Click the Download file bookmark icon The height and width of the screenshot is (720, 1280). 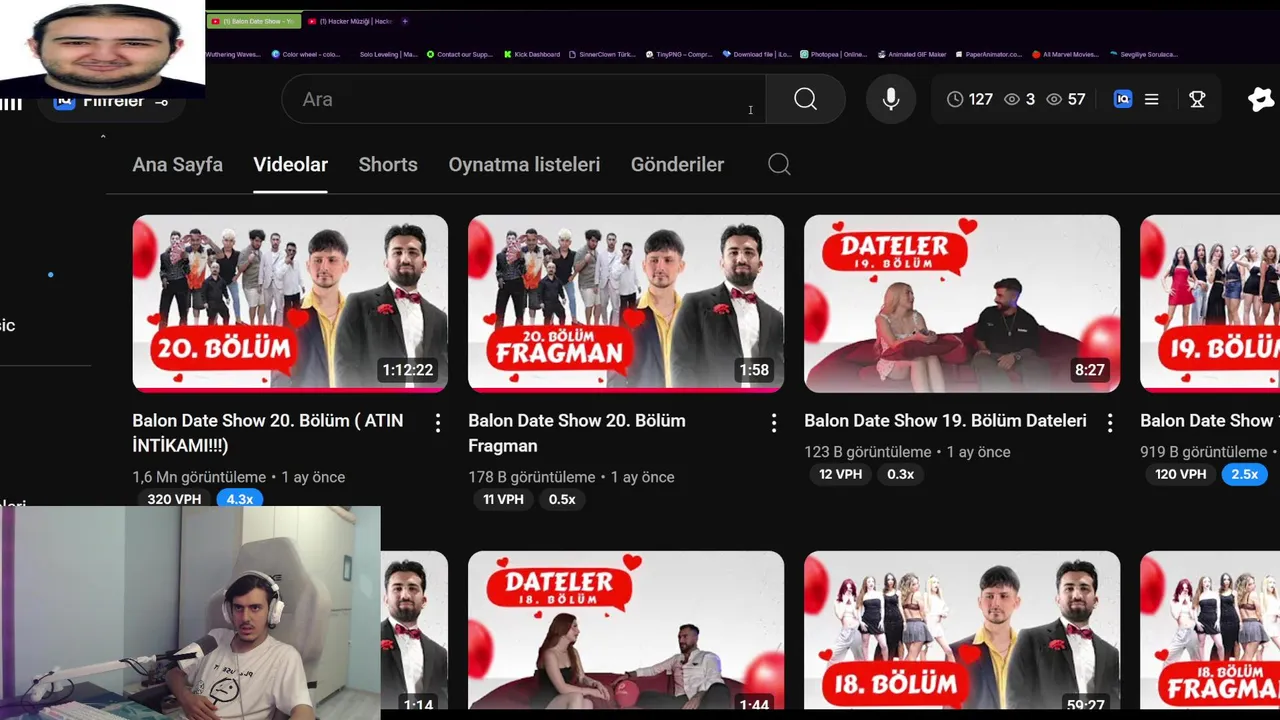coord(727,54)
